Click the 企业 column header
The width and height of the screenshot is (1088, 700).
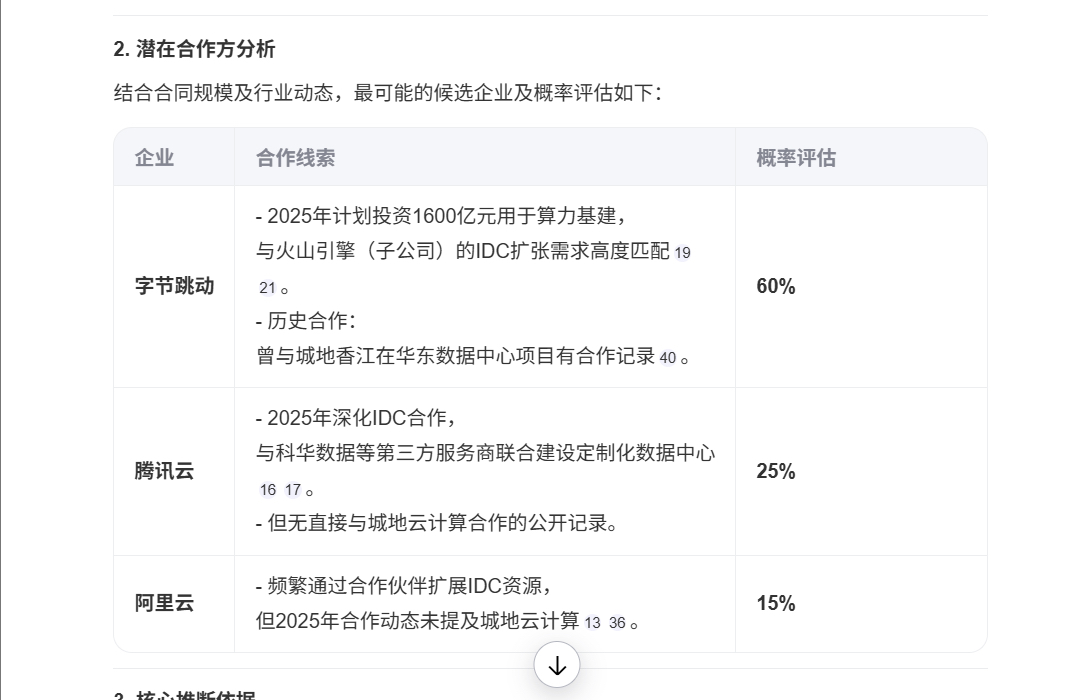154,158
